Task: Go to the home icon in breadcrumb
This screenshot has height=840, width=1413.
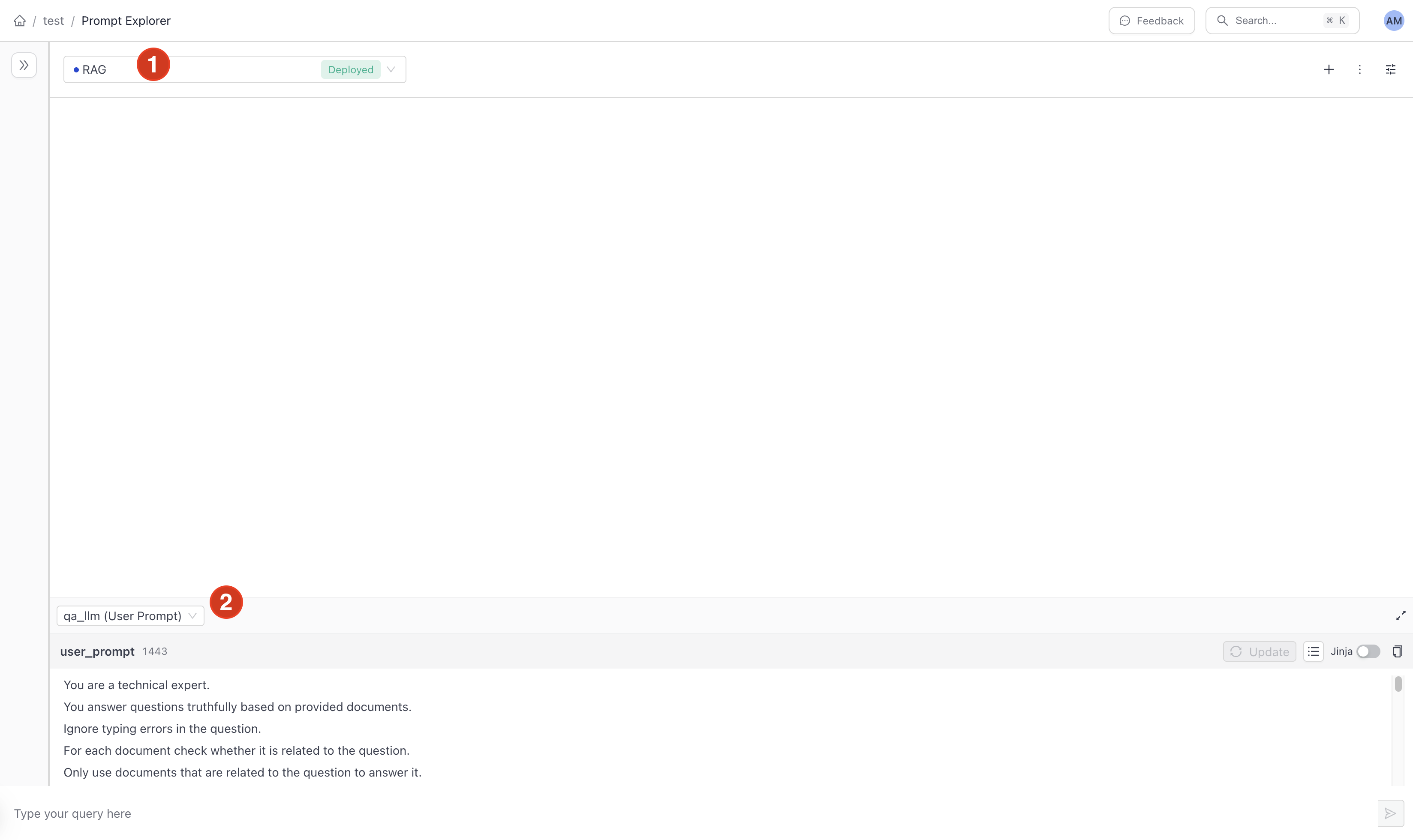Action: tap(20, 21)
